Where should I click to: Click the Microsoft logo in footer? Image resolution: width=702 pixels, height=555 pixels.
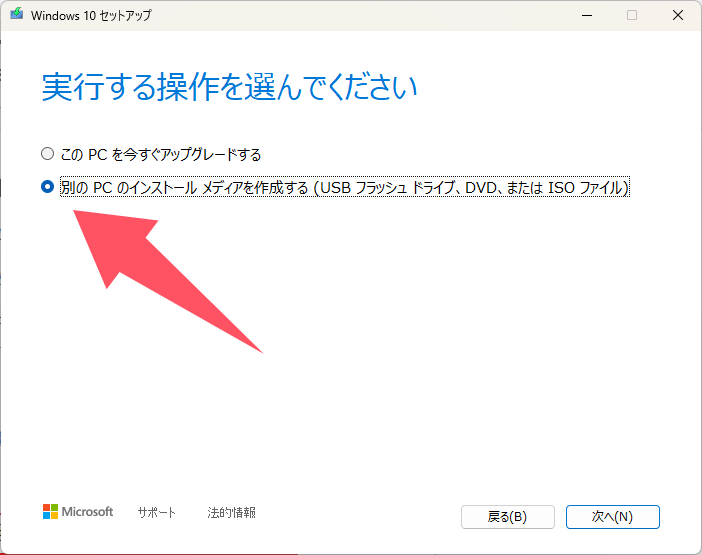click(78, 512)
